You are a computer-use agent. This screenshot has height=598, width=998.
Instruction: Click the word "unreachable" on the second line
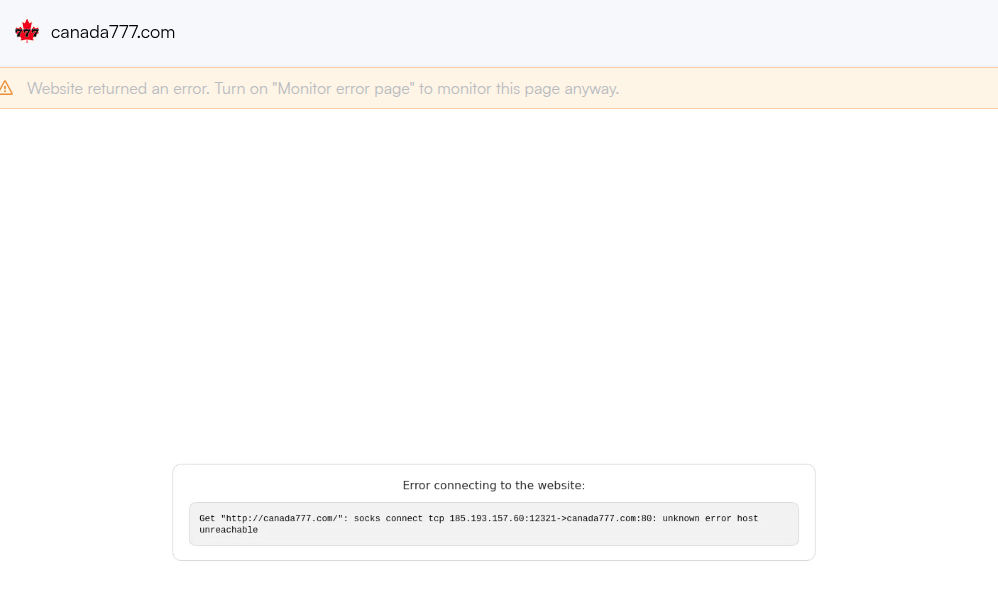[x=228, y=530]
